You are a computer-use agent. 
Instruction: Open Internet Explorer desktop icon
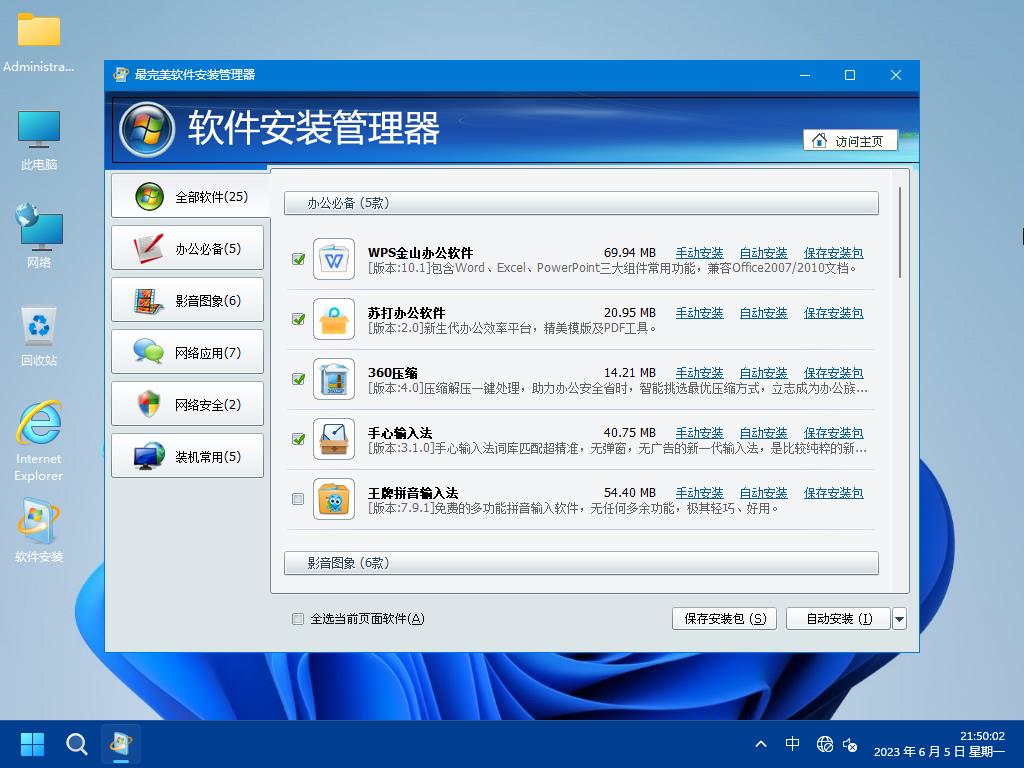[39, 438]
